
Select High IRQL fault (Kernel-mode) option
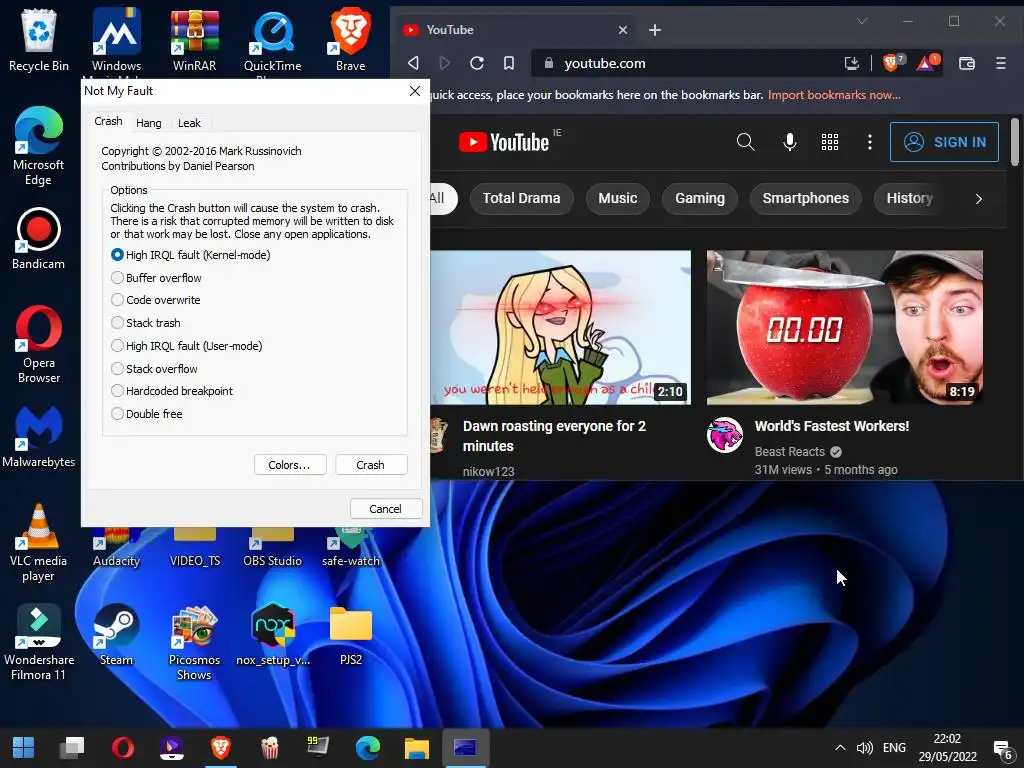tap(191, 255)
